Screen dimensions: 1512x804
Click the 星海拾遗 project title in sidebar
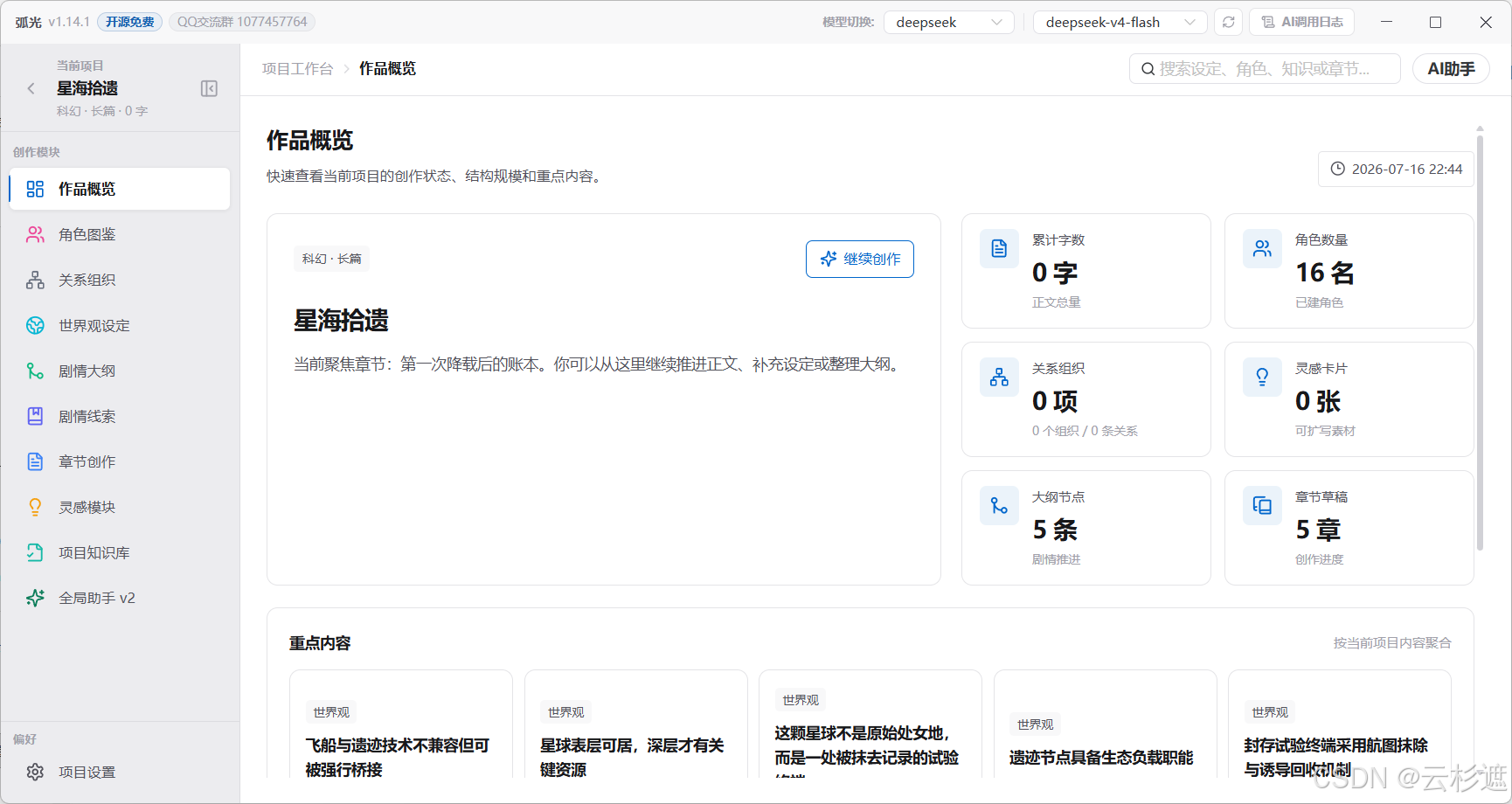[87, 88]
